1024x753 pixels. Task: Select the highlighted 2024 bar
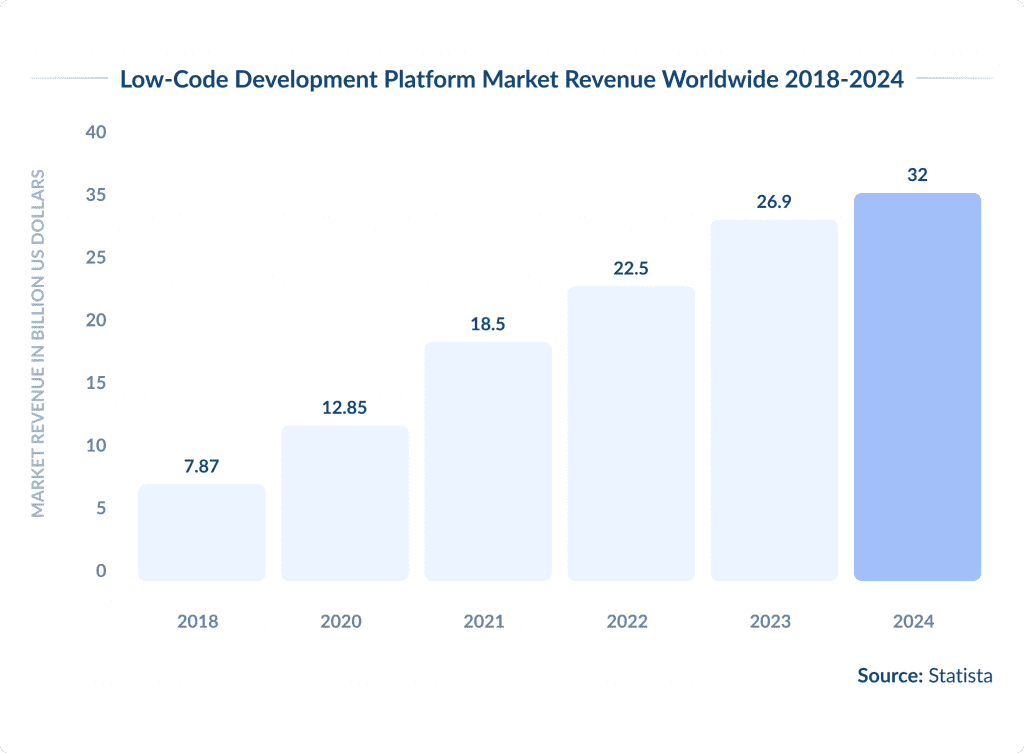click(x=917, y=385)
